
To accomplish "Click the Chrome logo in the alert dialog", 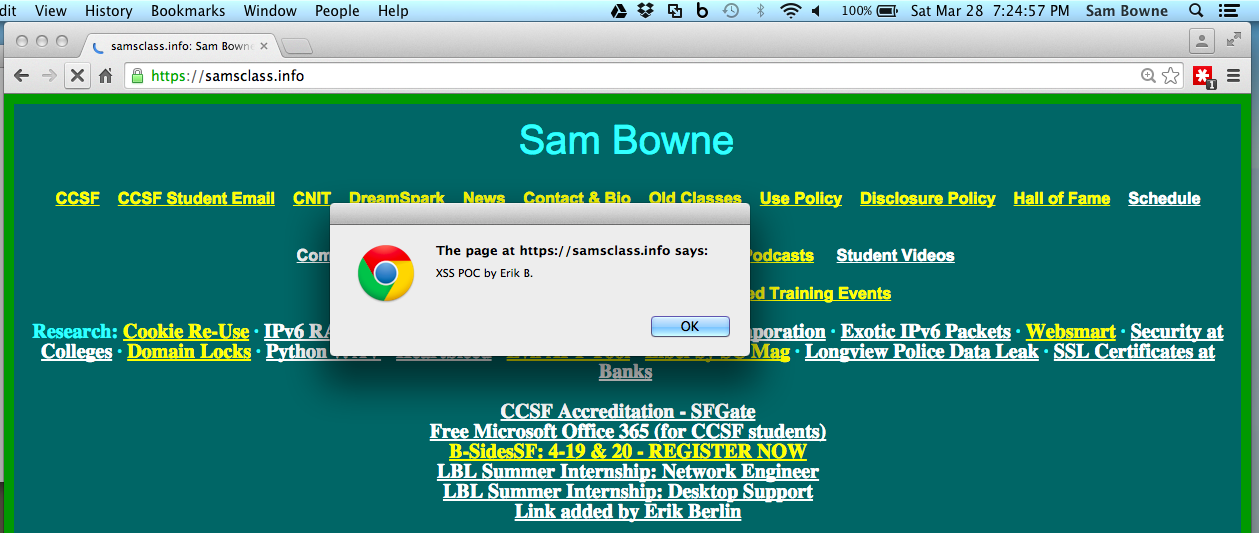I will coord(386,273).
